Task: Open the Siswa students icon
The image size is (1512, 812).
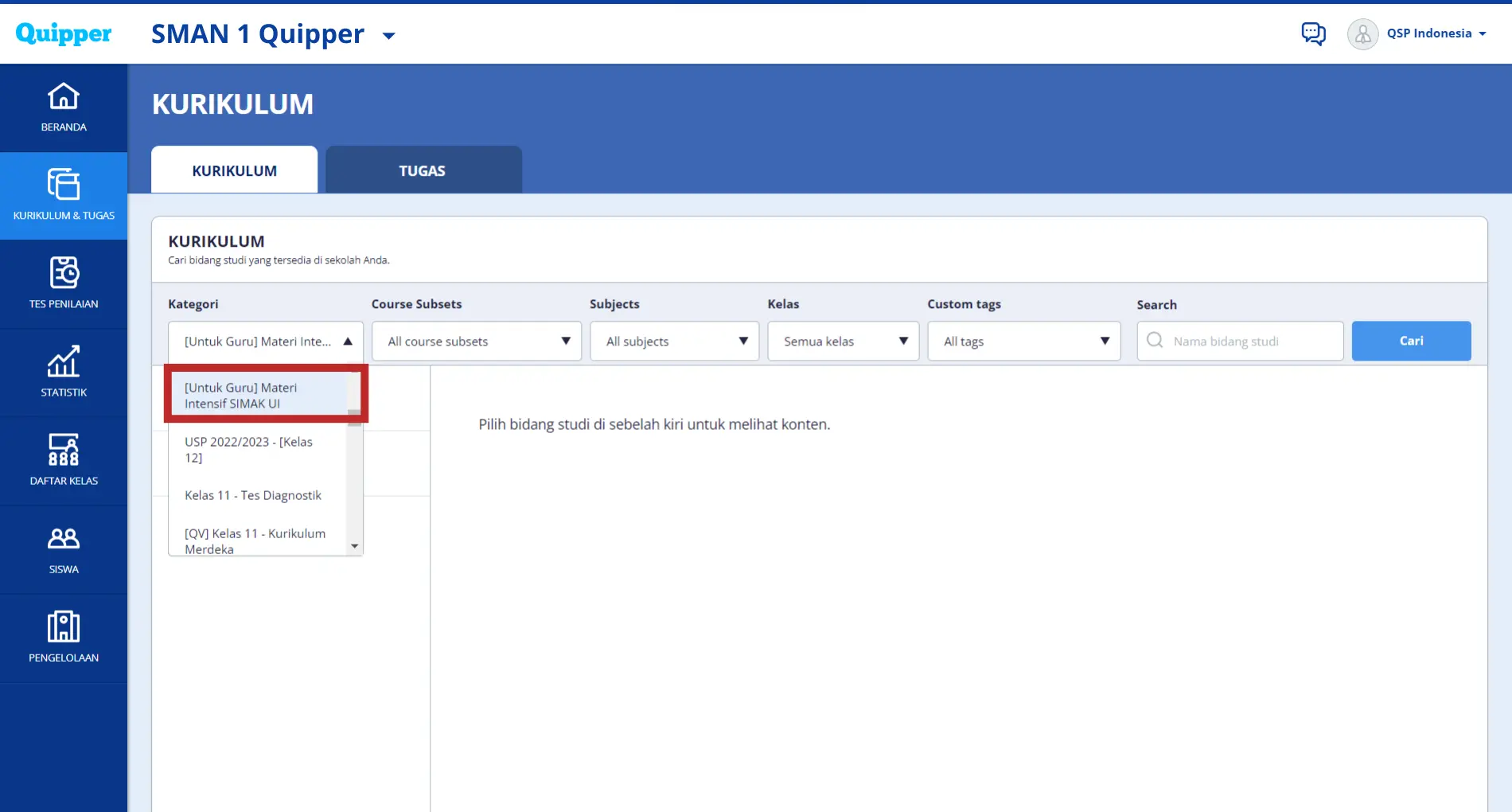Action: tap(64, 539)
